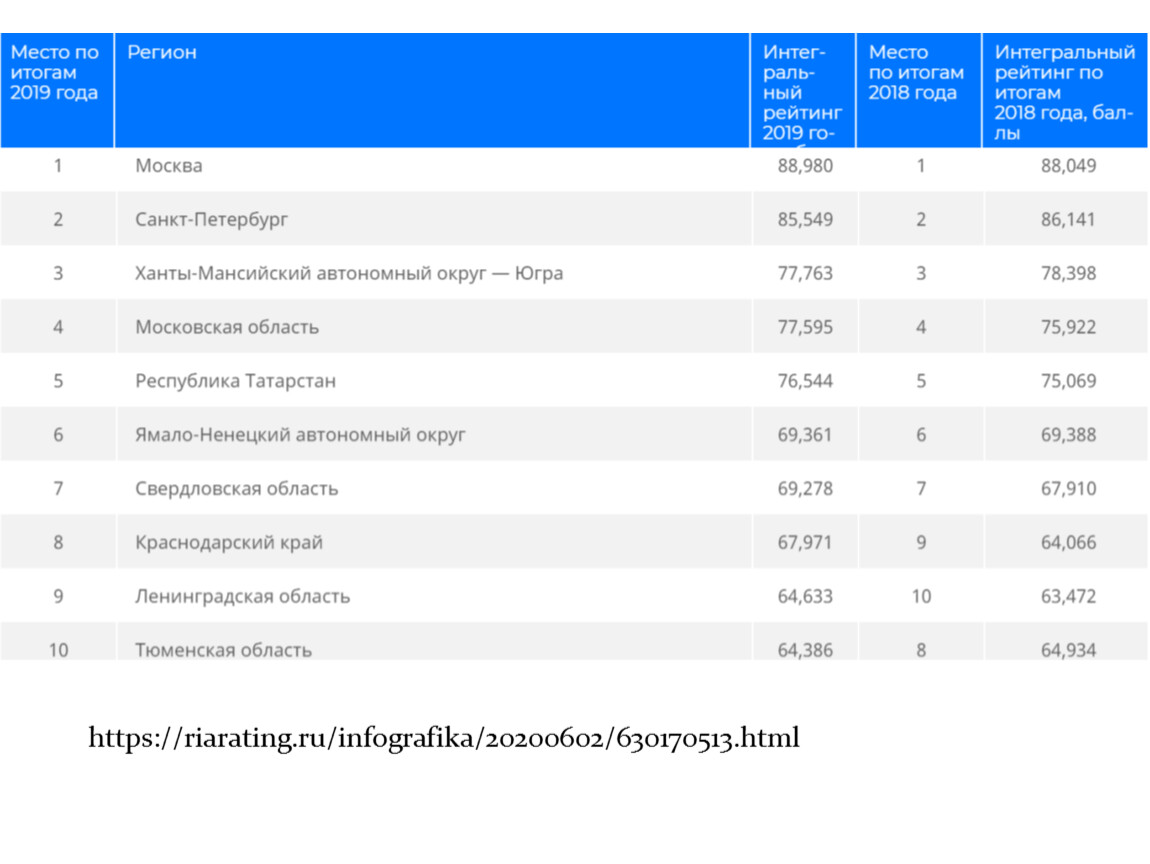The height and width of the screenshot is (864, 1150).
Task: Click the 2018 rating value 86,141
Action: coord(1069,219)
